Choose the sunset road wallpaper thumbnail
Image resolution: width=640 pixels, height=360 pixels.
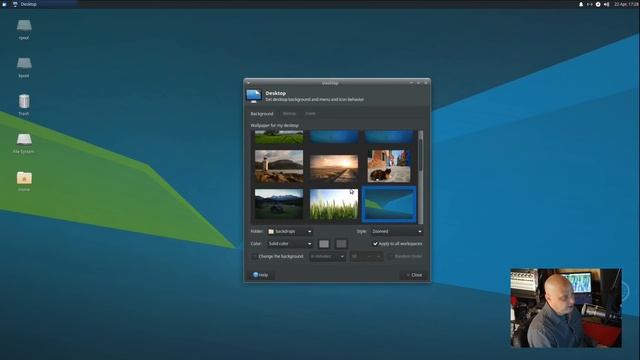pos(334,168)
